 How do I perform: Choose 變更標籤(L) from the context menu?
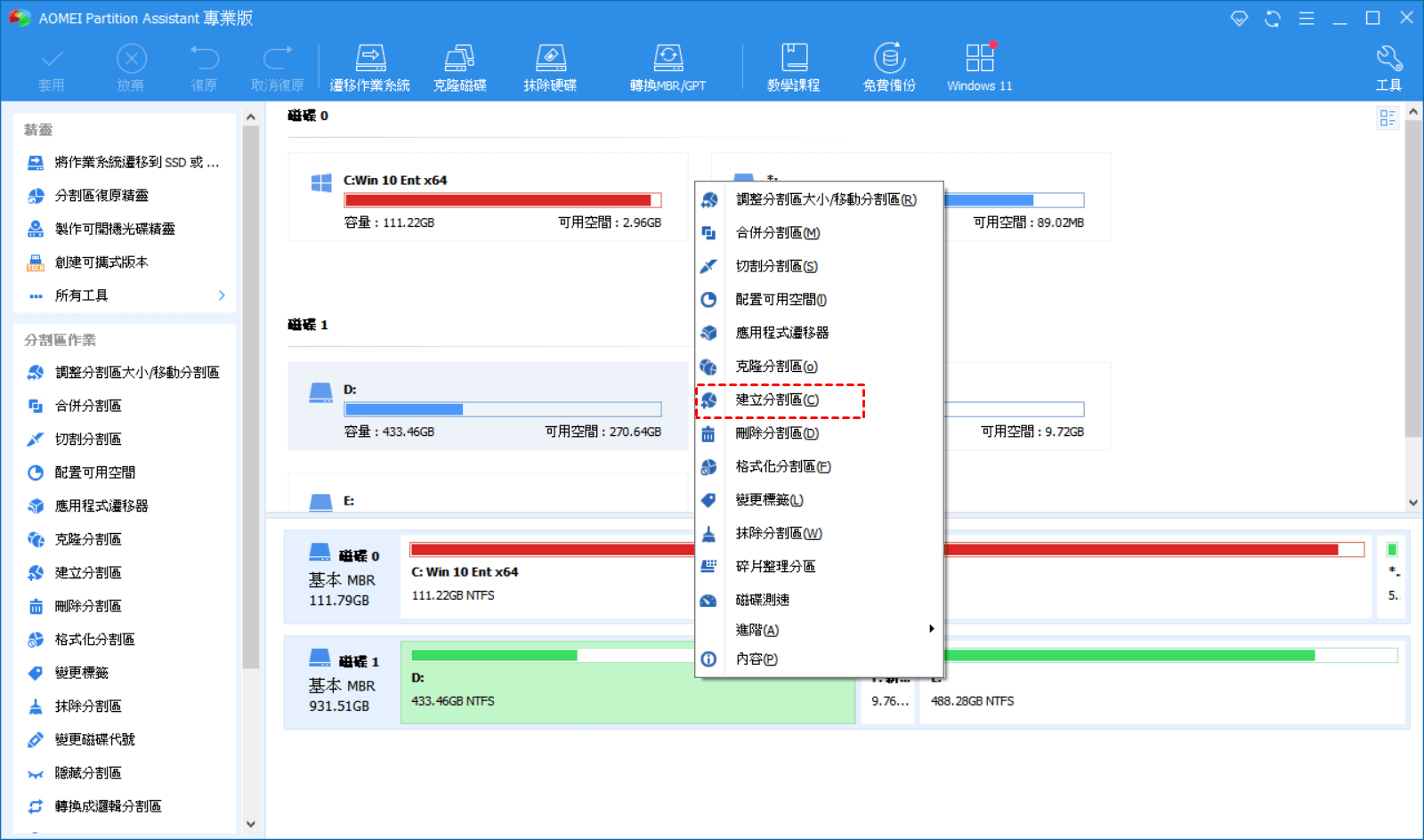(819, 500)
